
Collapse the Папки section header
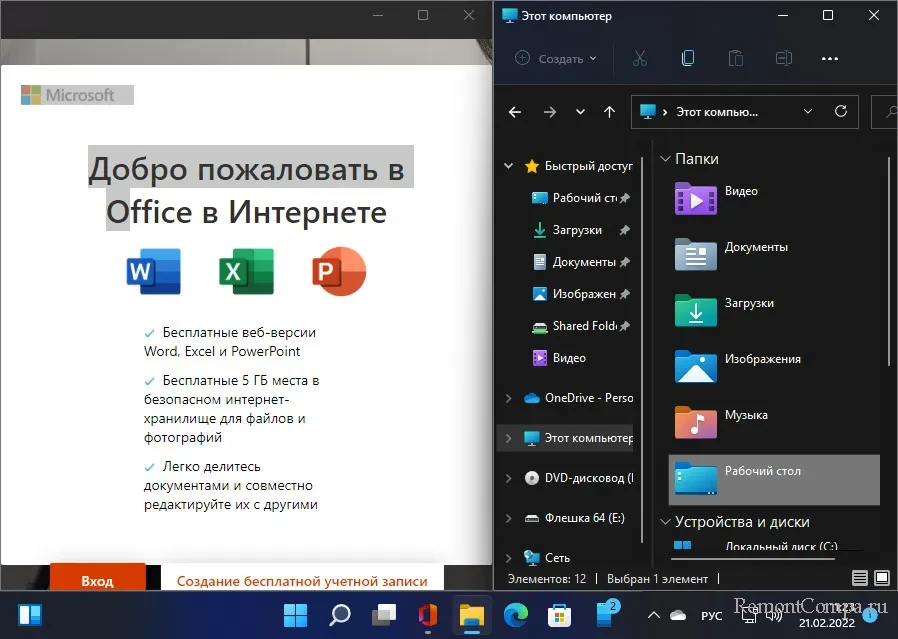pos(665,159)
